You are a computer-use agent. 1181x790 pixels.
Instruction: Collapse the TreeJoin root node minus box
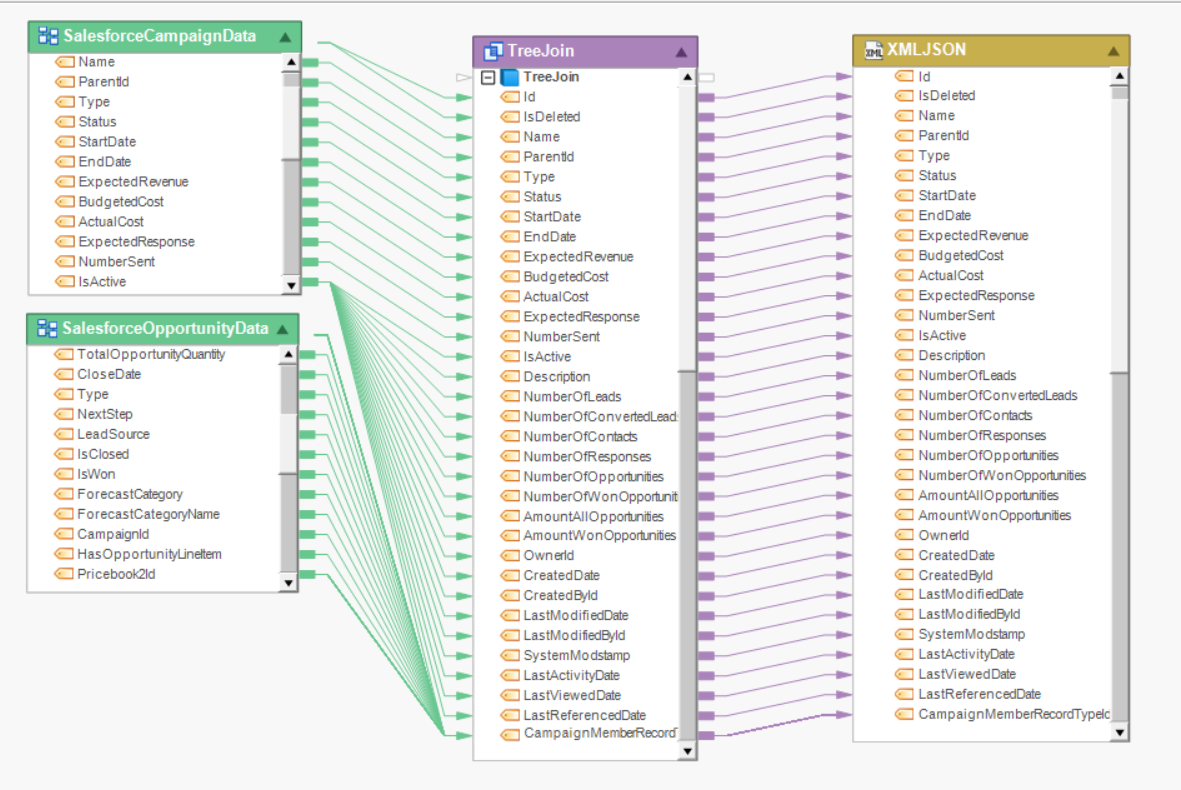488,77
